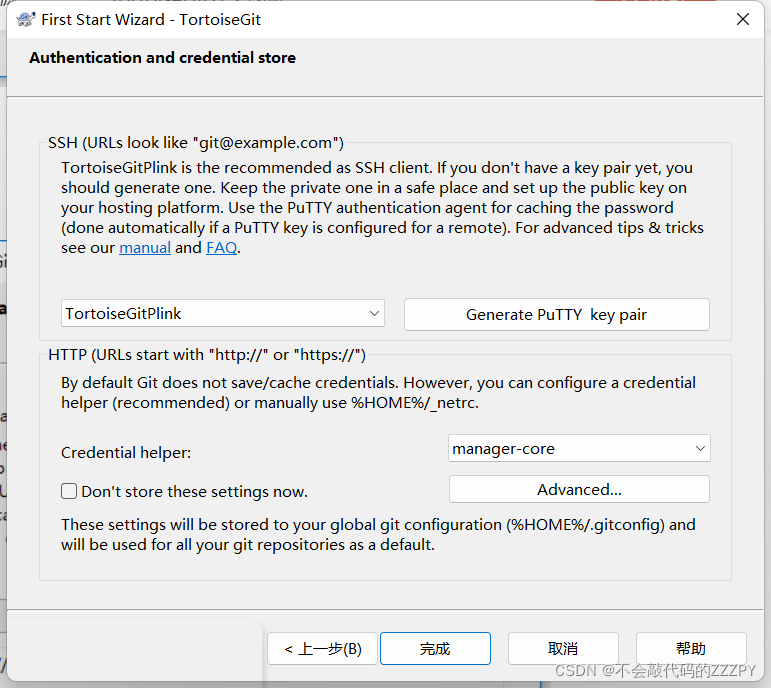Screen dimensions: 771x688
Task: Cancel the wizard with 取消
Action: pyautogui.click(x=563, y=649)
